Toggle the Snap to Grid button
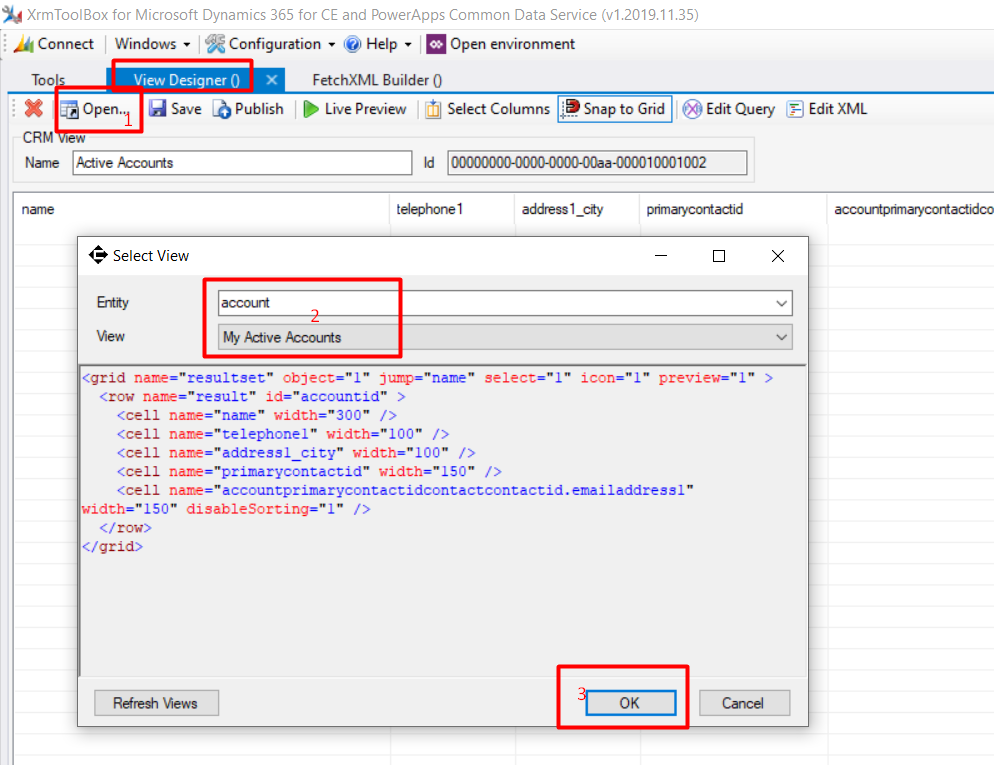Screen dimensions: 994x765 pos(614,109)
